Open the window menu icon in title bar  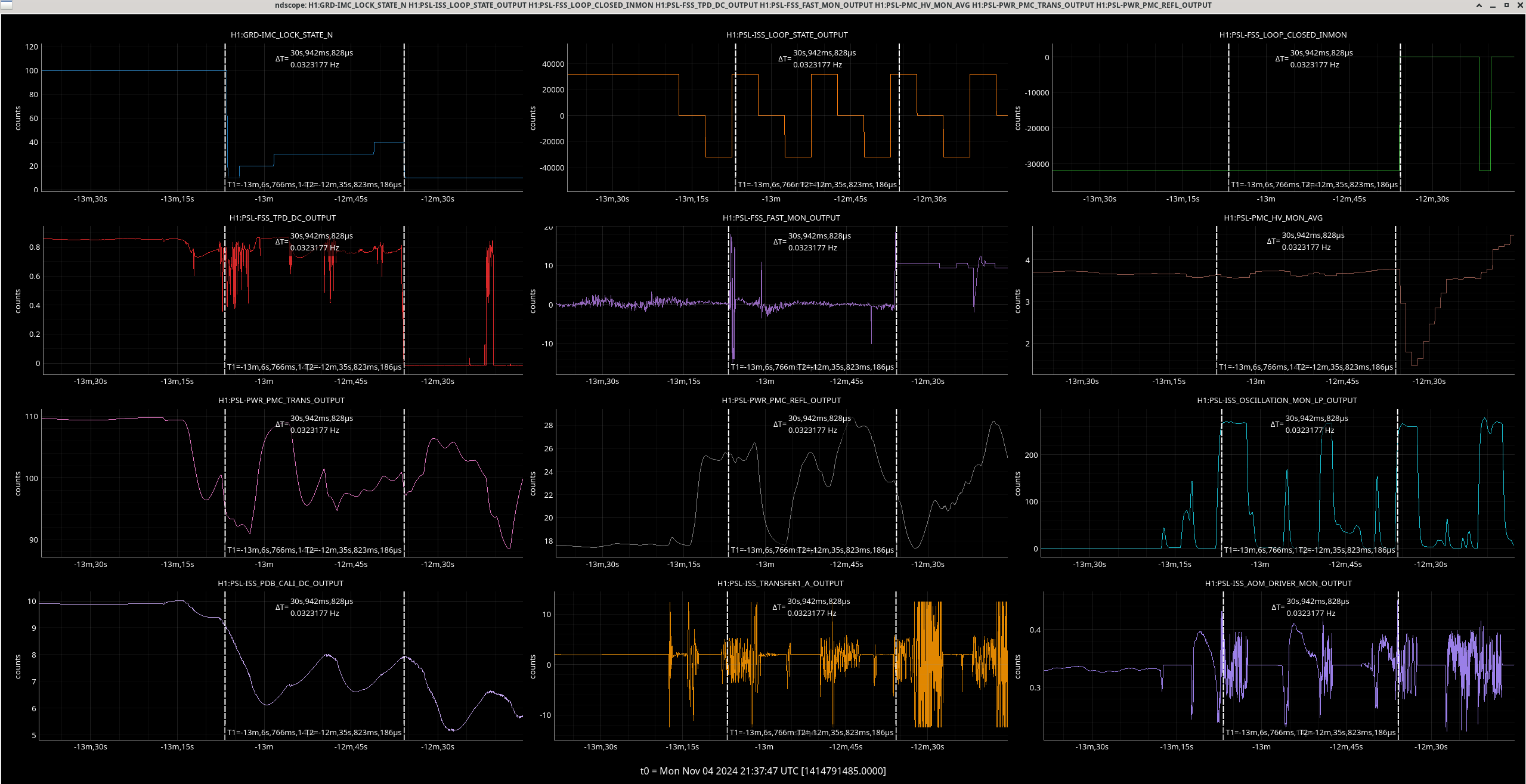click(5, 5)
